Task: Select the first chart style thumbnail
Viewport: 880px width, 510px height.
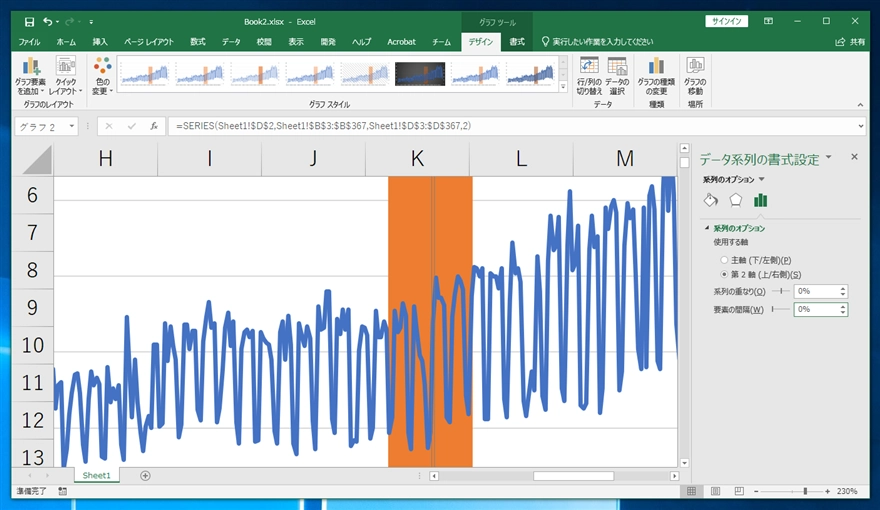Action: (x=145, y=75)
